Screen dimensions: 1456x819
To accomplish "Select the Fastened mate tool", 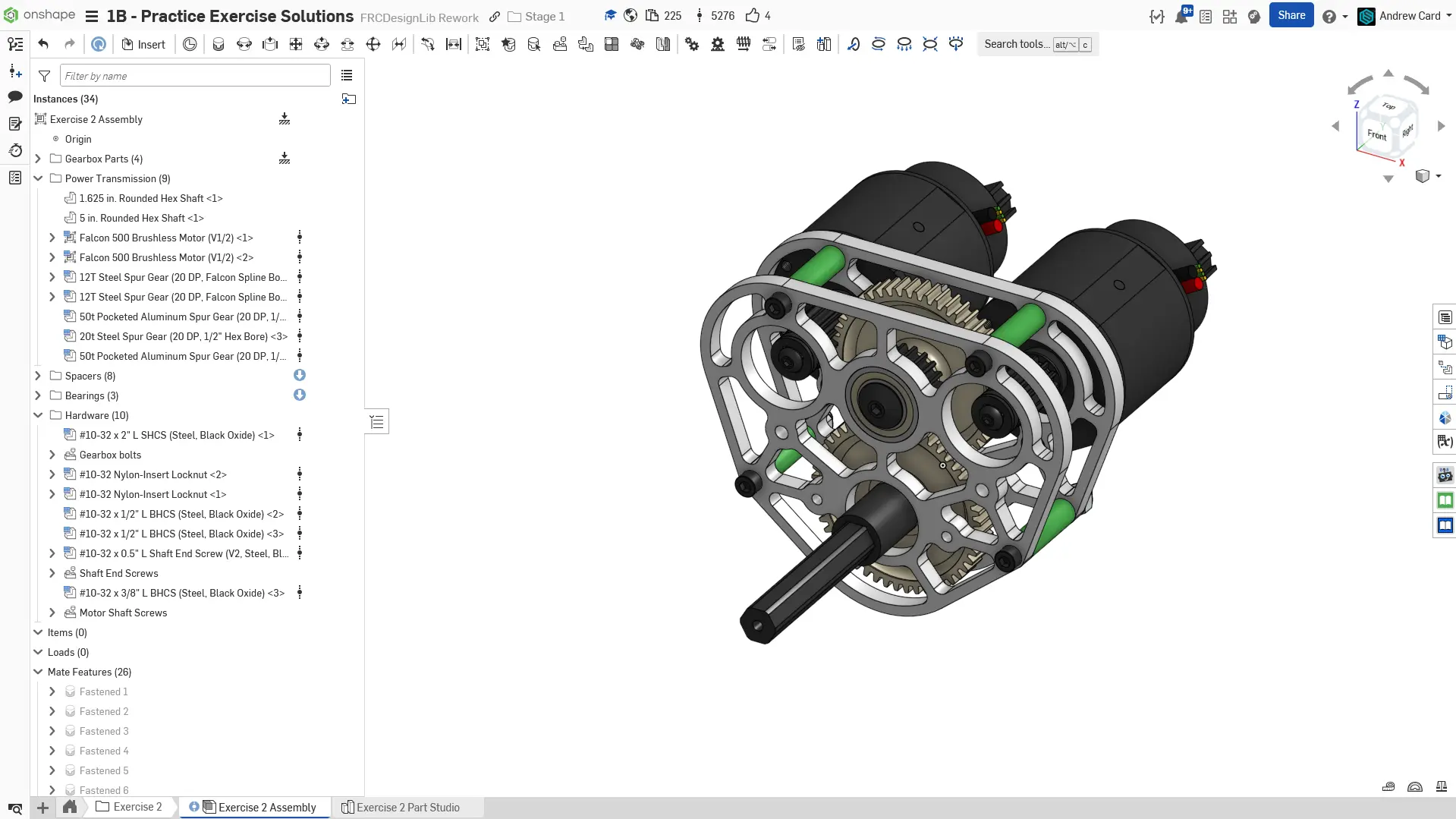I will (x=219, y=44).
